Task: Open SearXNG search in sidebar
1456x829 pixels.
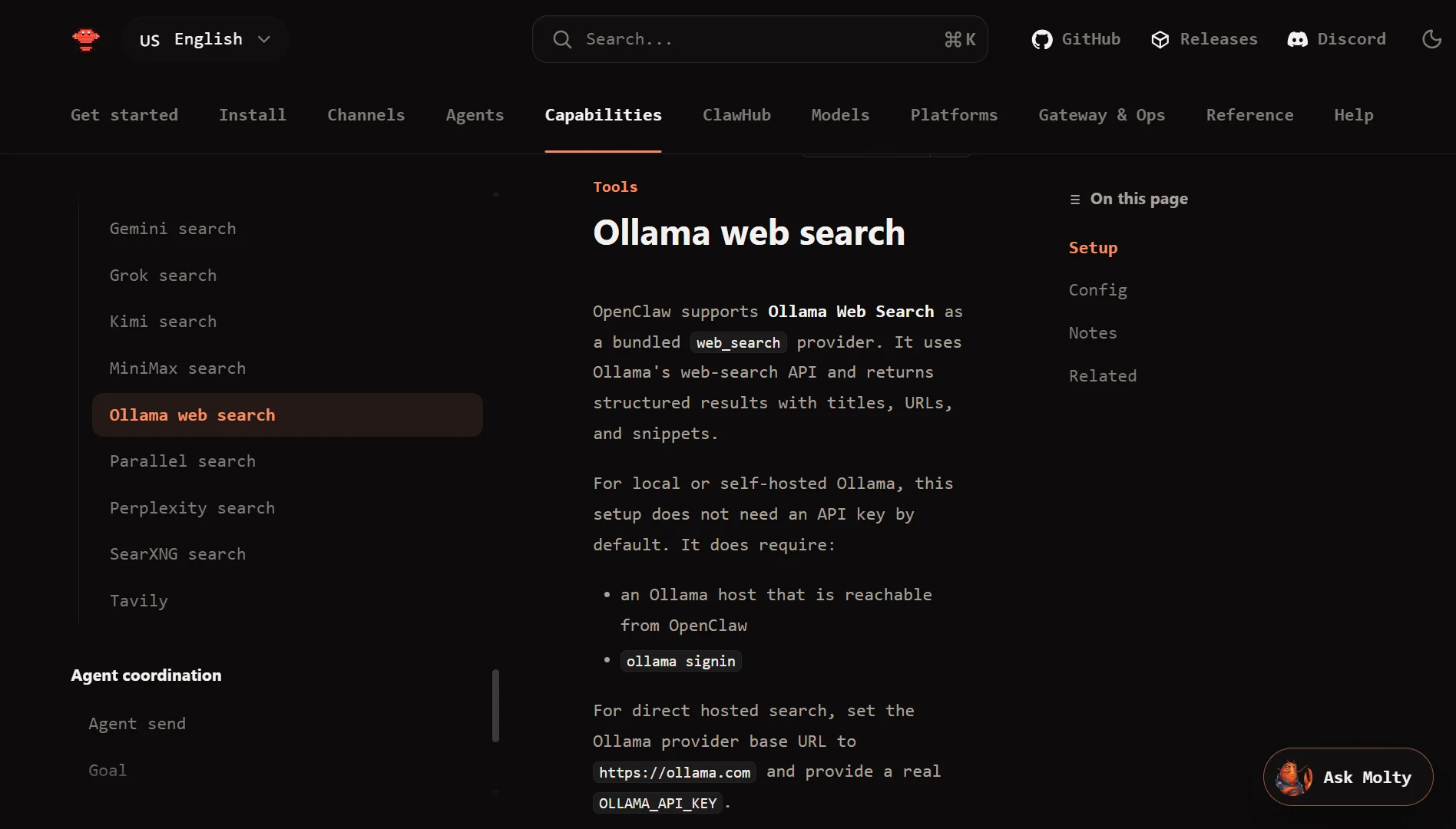Action: pyautogui.click(x=287, y=554)
